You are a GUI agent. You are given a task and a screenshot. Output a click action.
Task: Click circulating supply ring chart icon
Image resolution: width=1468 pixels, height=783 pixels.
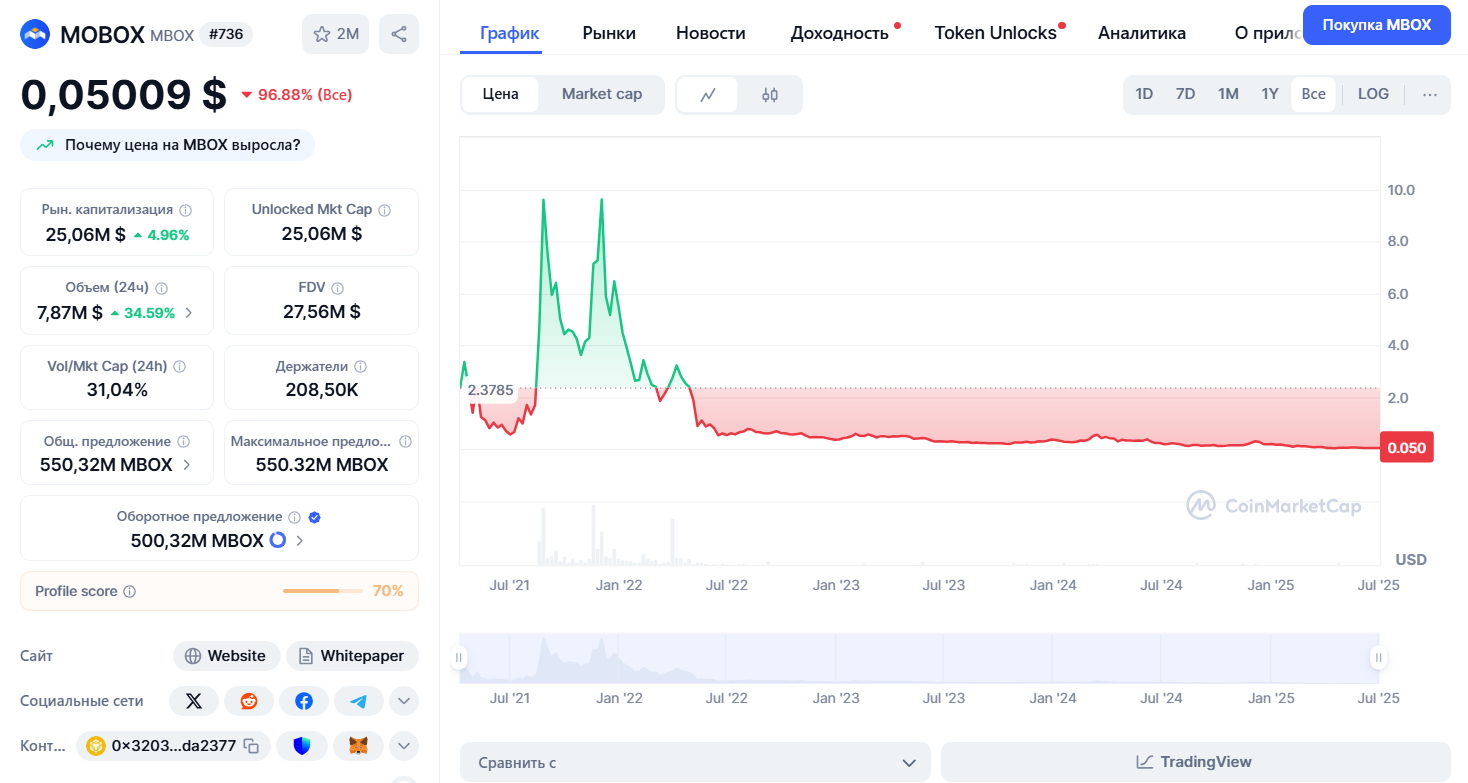click(278, 540)
